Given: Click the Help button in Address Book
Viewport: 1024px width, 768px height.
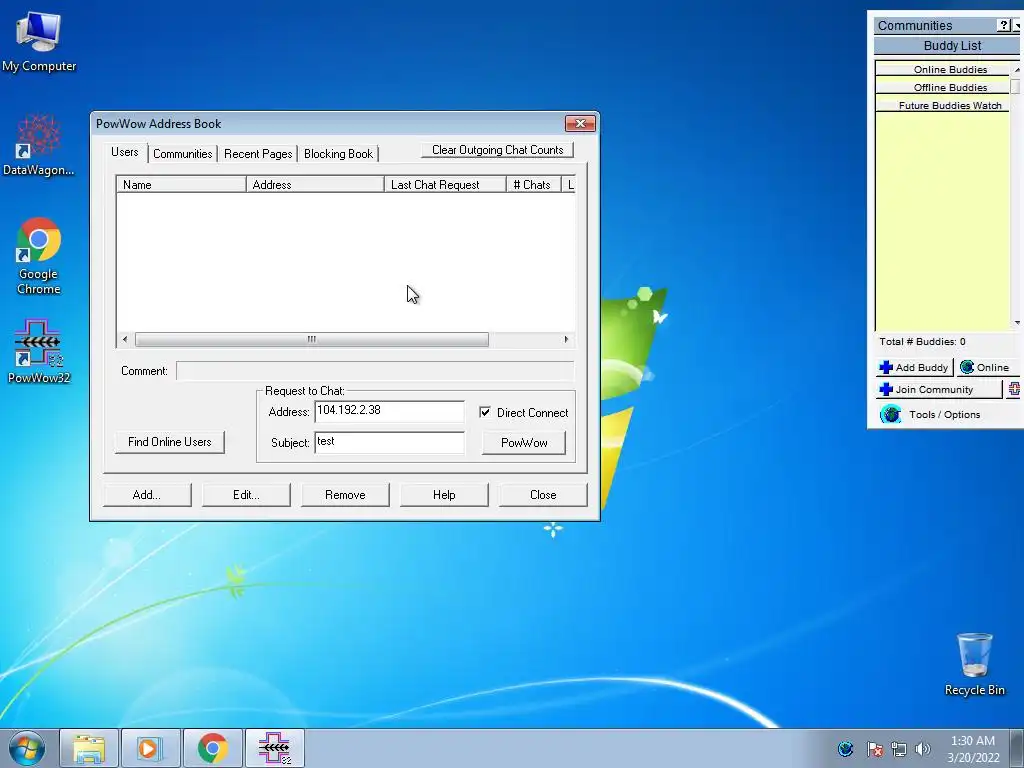Looking at the screenshot, I should coord(444,495).
